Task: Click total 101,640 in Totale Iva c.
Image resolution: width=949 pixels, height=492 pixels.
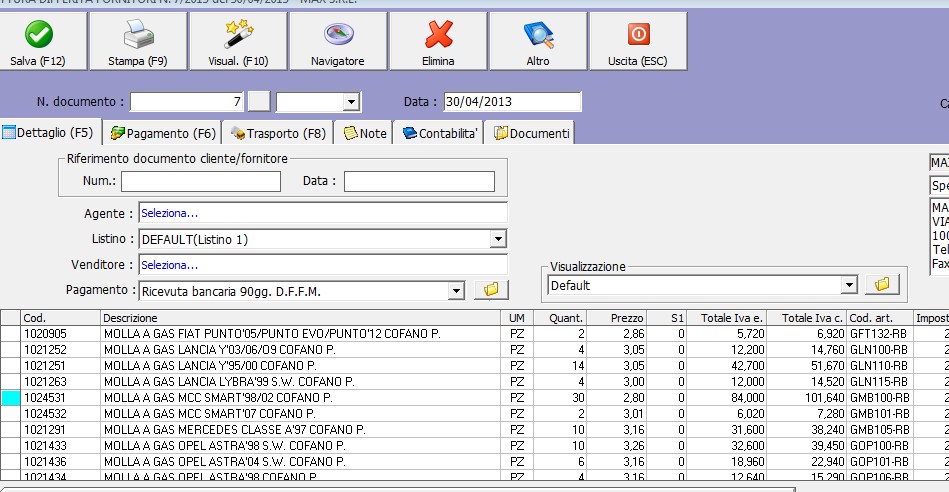Action: [x=824, y=398]
